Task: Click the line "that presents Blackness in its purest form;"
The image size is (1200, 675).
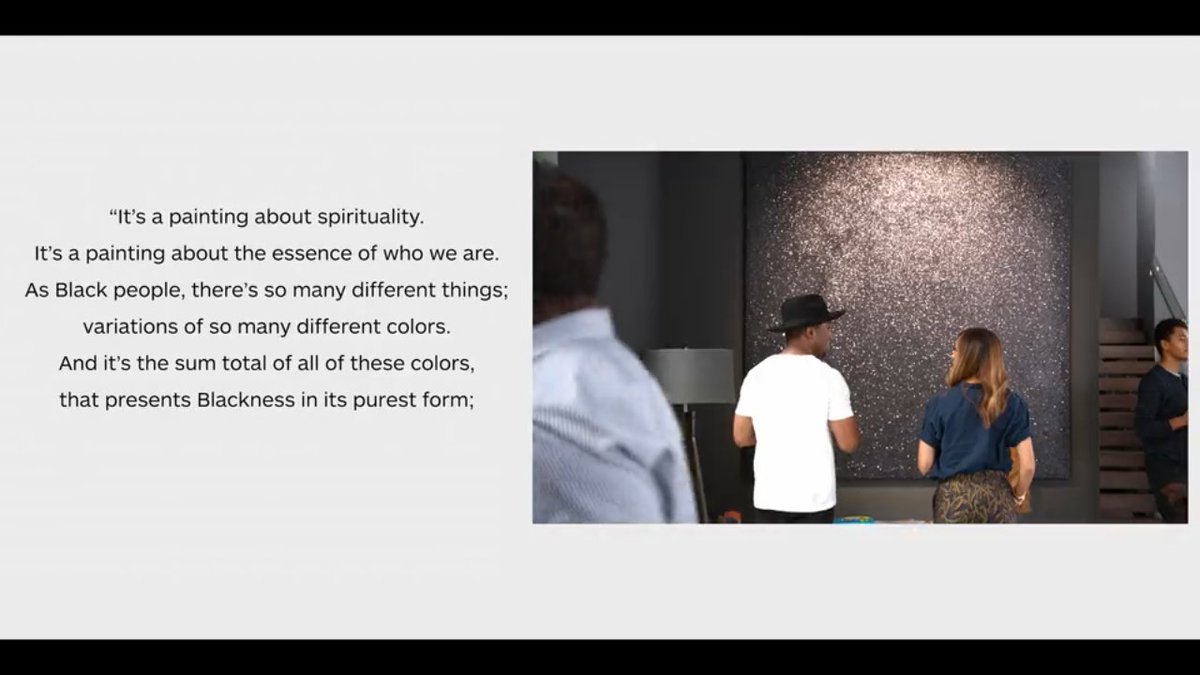Action: click(266, 400)
